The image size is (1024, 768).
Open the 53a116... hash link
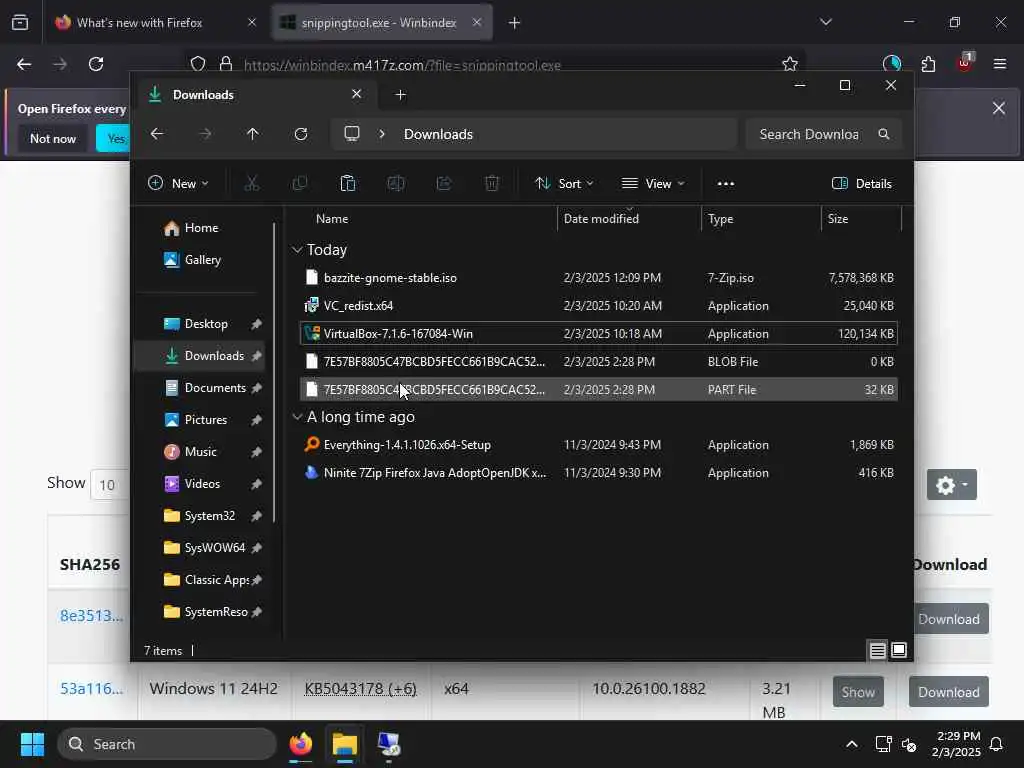[91, 688]
